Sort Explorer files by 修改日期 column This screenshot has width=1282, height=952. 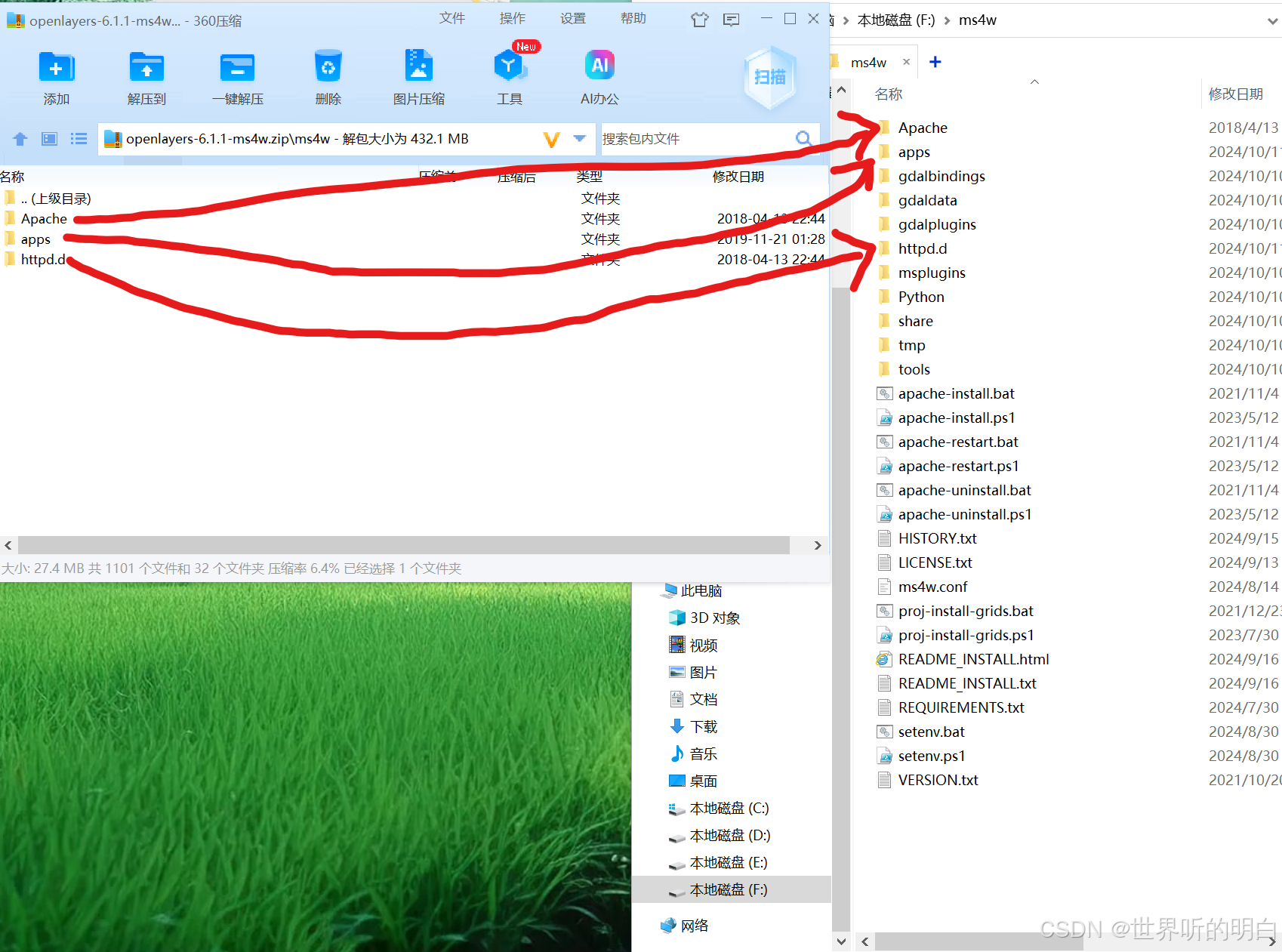1235,94
